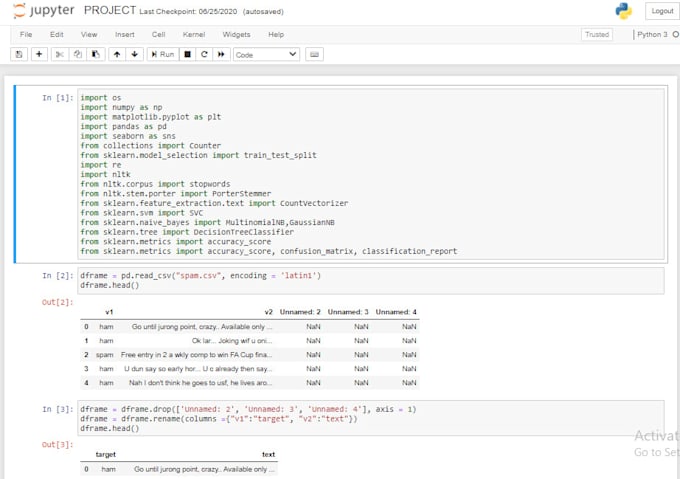Open the File menu
This screenshot has width=680, height=479.
pyautogui.click(x=26, y=34)
